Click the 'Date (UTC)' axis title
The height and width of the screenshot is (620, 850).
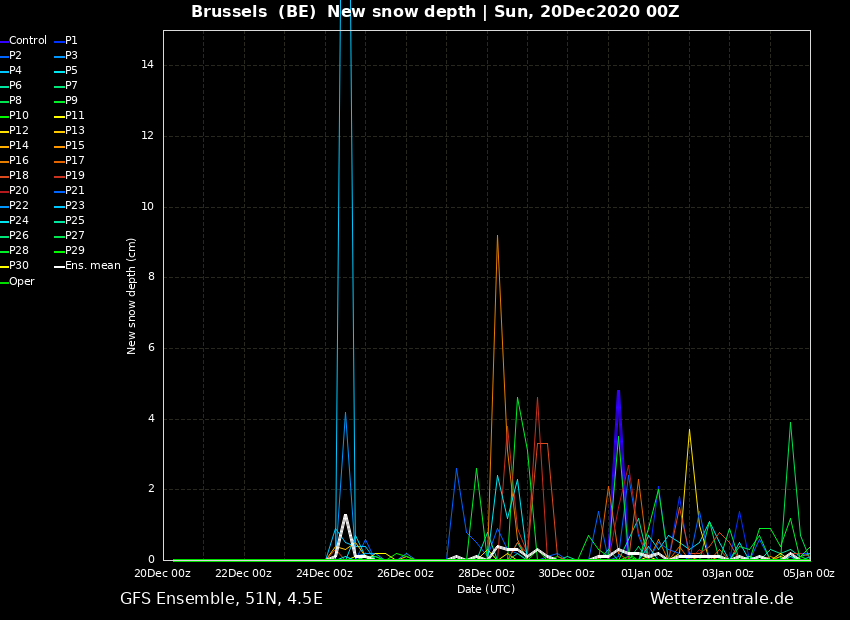click(486, 589)
